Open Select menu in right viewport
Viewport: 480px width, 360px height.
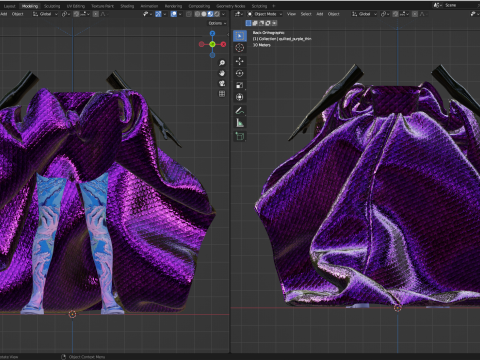[306, 14]
